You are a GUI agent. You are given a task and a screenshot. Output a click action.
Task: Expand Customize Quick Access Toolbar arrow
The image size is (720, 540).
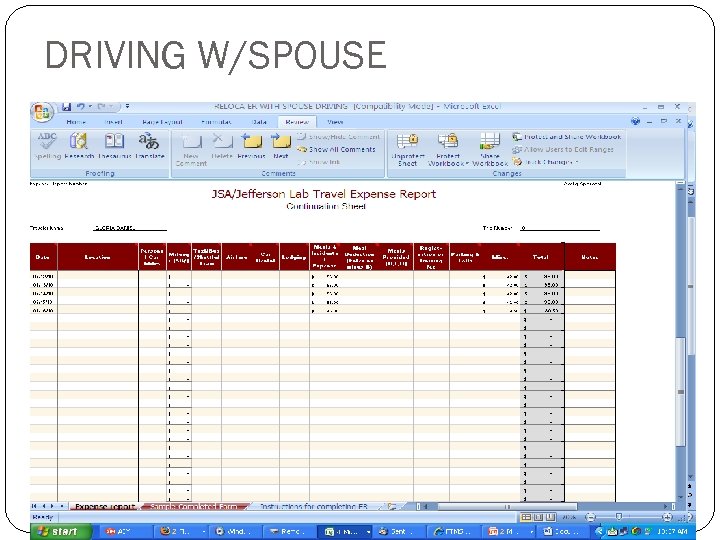coord(127,107)
